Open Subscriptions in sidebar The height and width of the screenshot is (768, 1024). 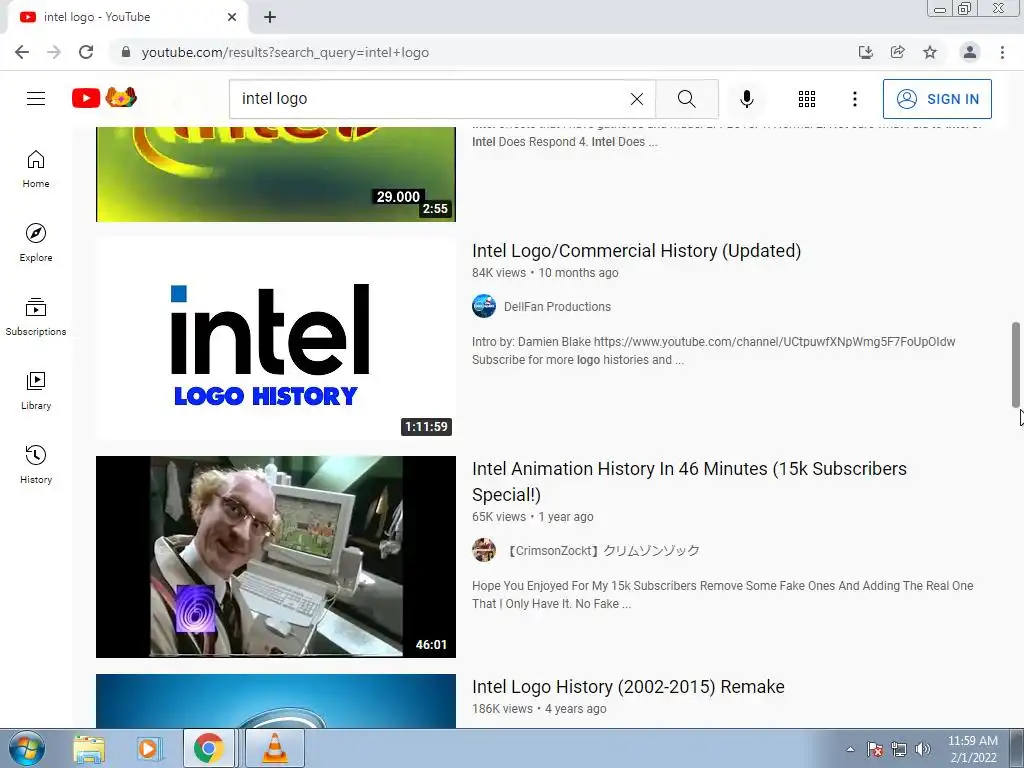click(36, 317)
